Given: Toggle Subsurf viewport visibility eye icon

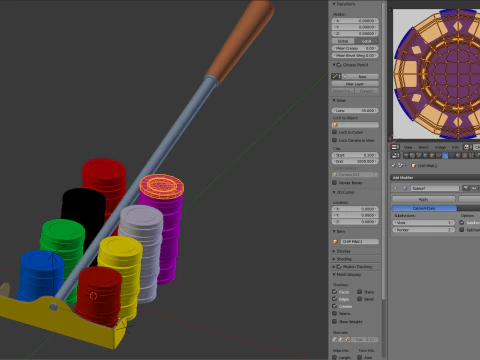Looking at the screenshot, I should tap(474, 188).
